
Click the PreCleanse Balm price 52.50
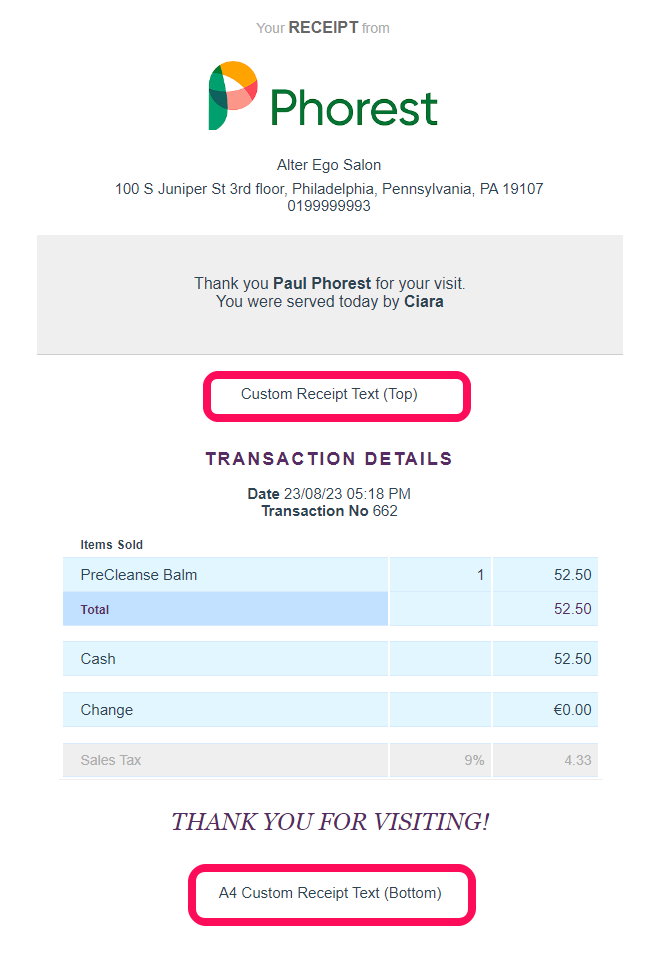(x=572, y=575)
